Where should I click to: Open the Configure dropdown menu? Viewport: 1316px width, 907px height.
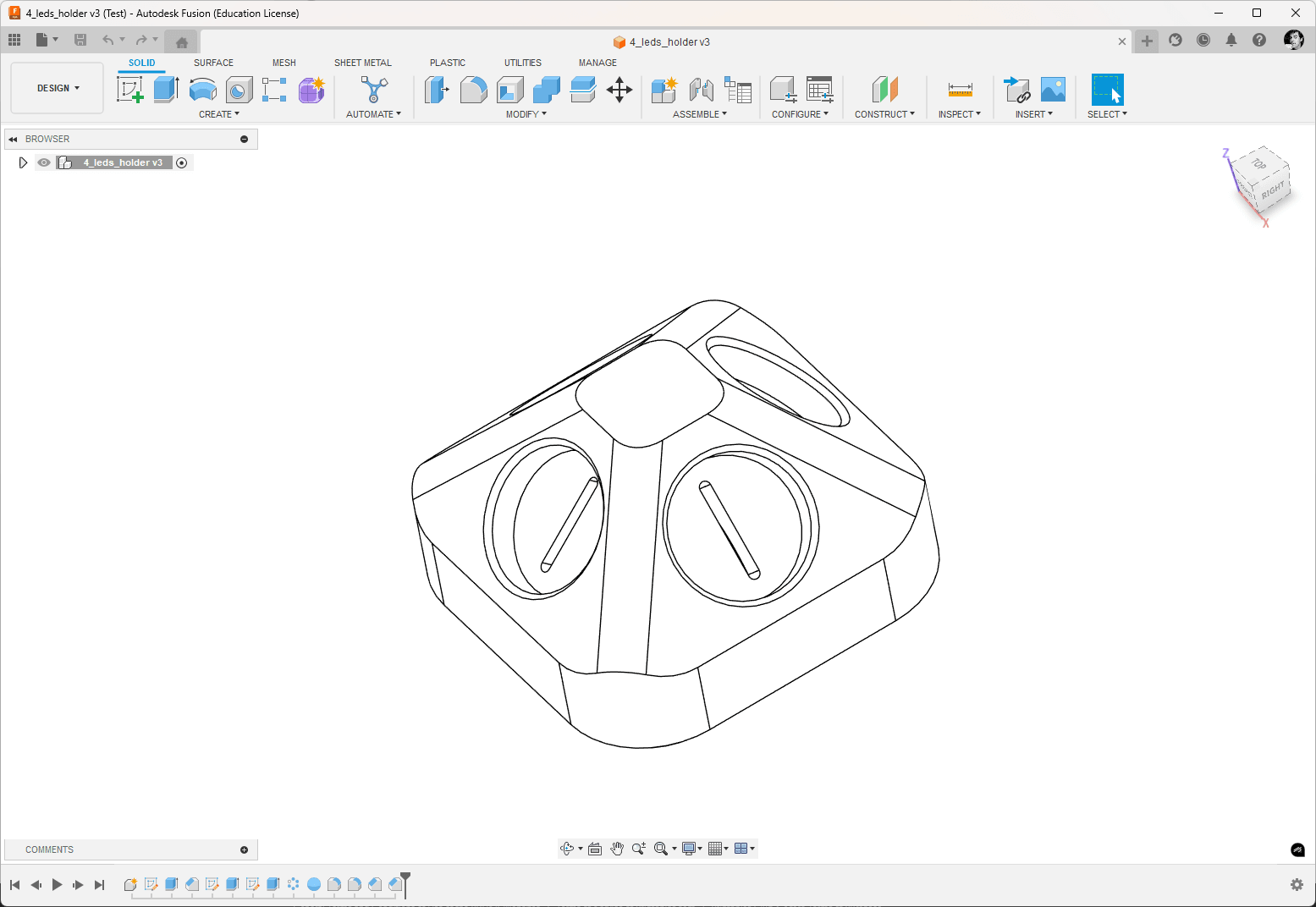tap(800, 114)
